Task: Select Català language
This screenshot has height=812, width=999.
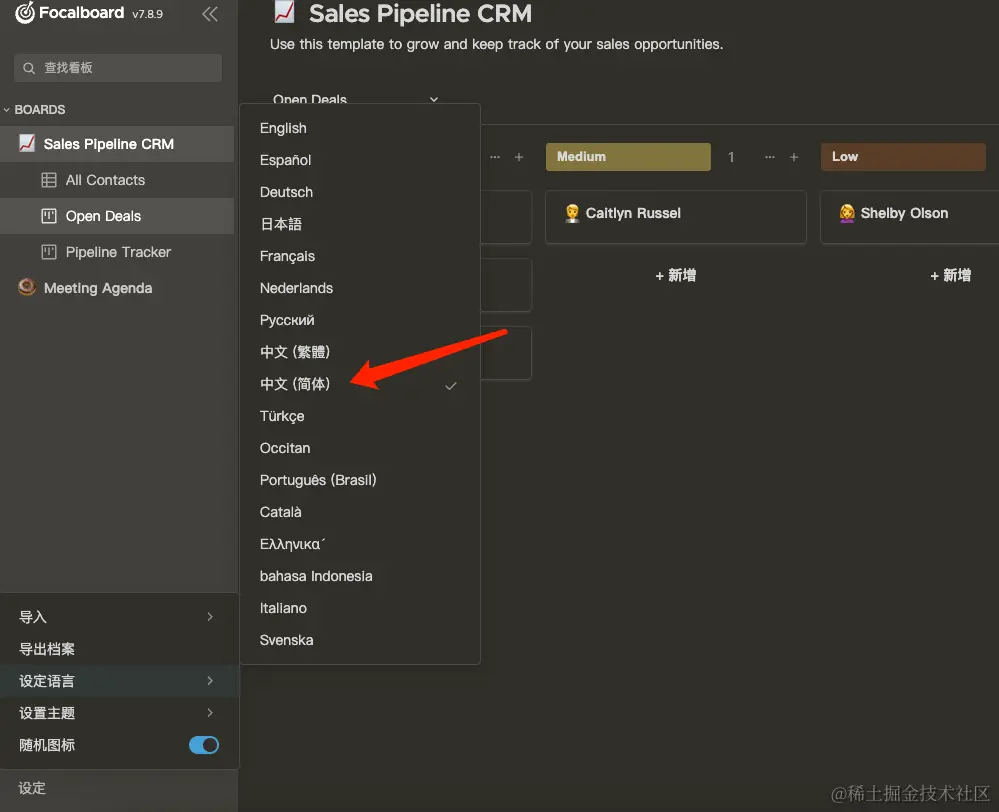Action: coord(360,512)
